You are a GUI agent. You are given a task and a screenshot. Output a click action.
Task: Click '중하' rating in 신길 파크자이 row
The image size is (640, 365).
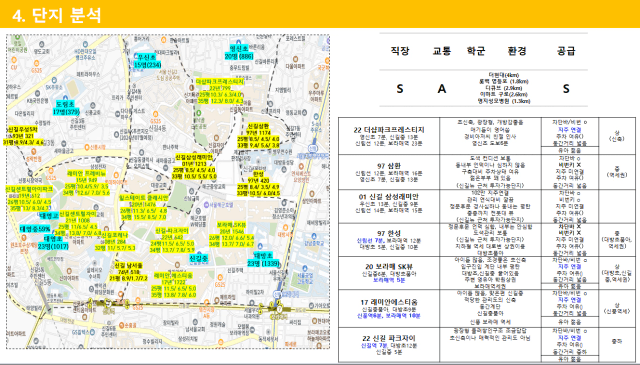click(617, 341)
